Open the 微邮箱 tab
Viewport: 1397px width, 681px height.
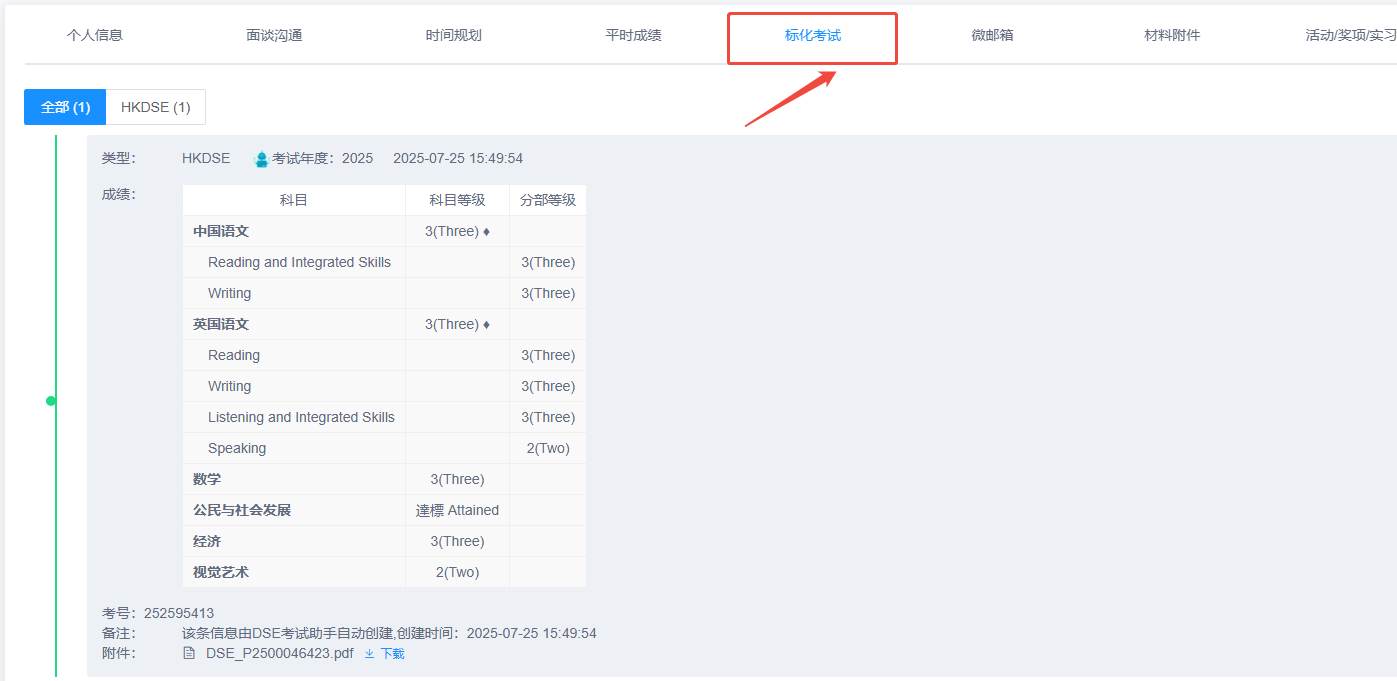(x=992, y=36)
